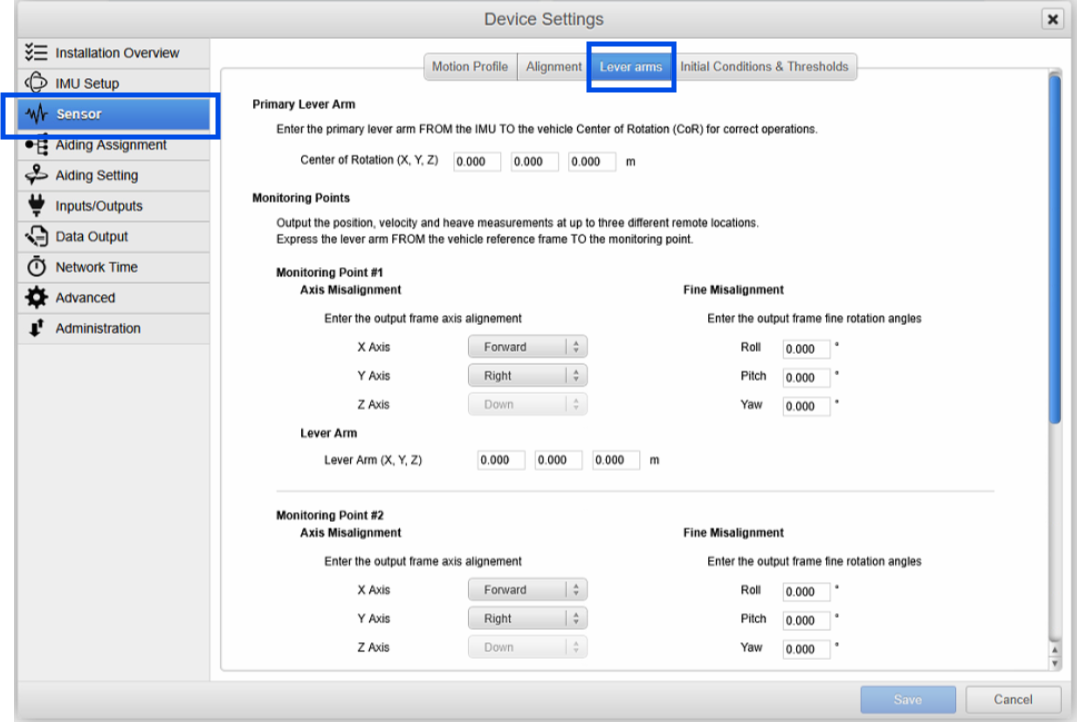The width and height of the screenshot is (1077, 722).
Task: Click the Cancel button
Action: (x=1012, y=699)
